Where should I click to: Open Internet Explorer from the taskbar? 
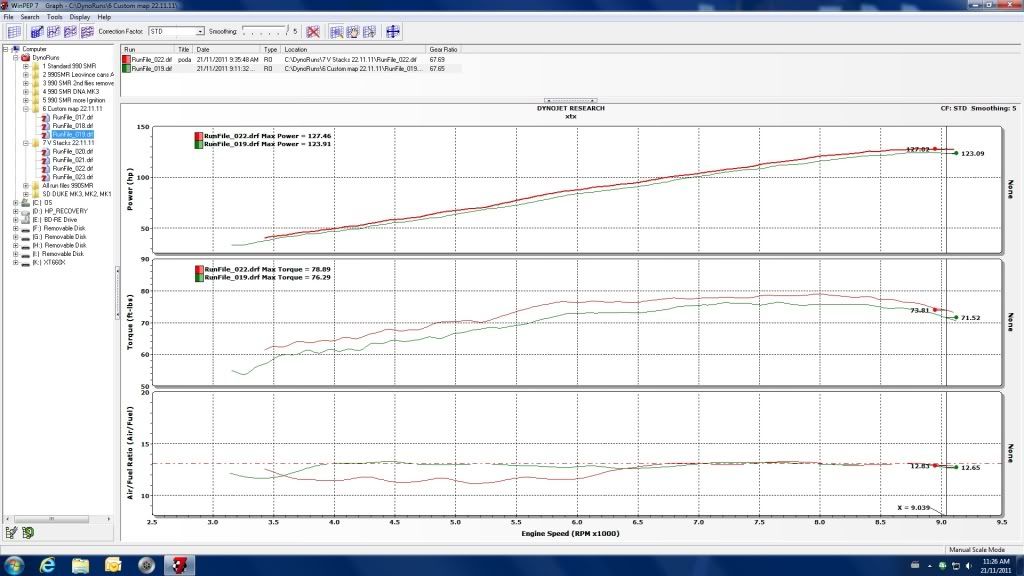click(x=47, y=564)
